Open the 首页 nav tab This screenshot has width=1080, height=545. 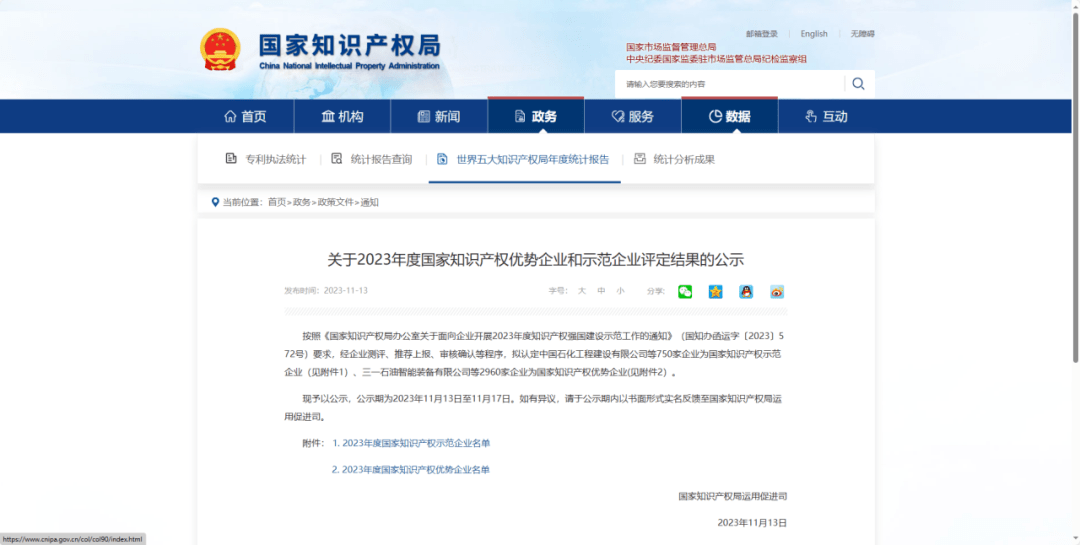pos(245,116)
